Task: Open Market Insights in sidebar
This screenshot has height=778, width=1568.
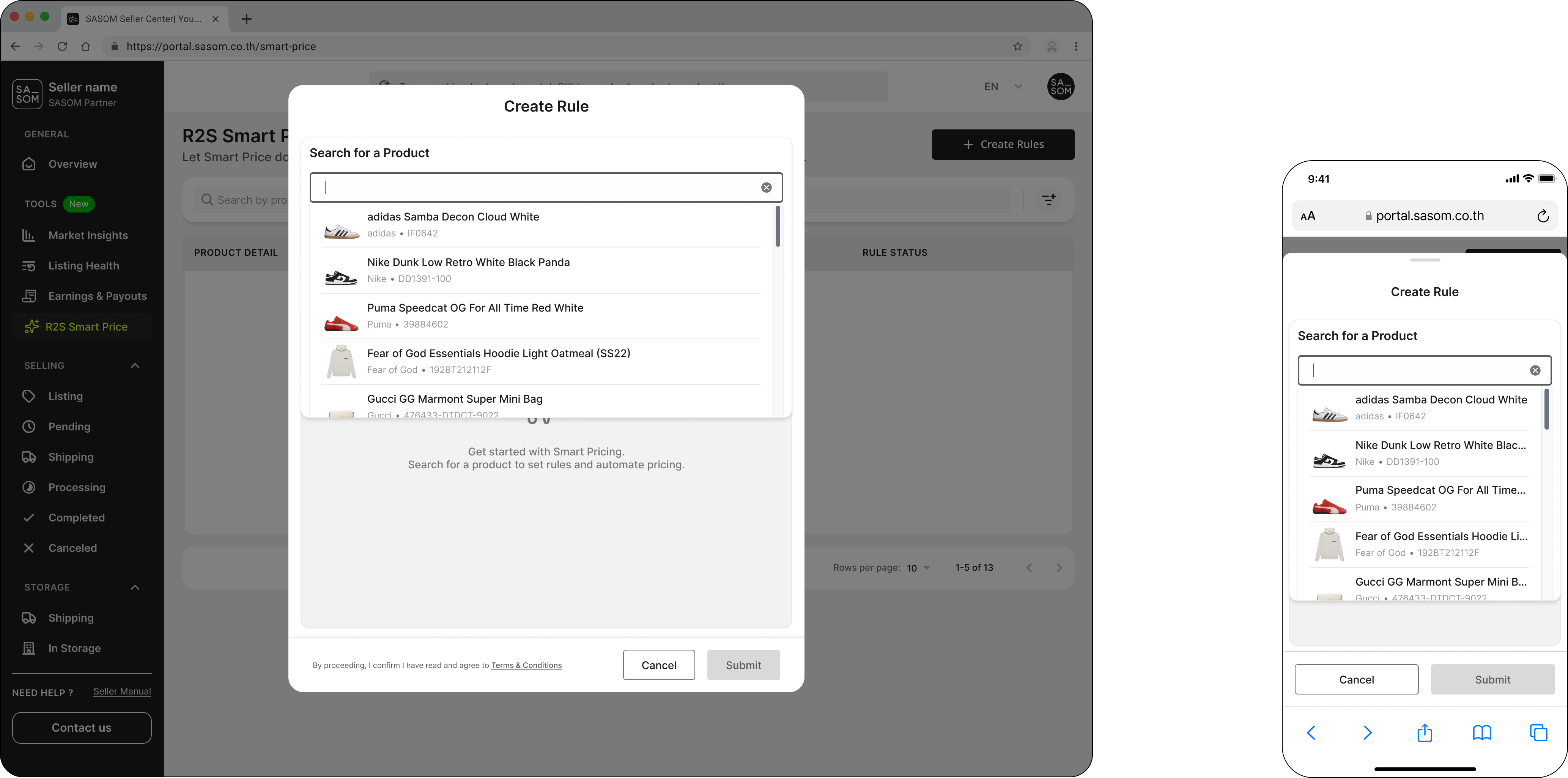Action: coord(88,236)
